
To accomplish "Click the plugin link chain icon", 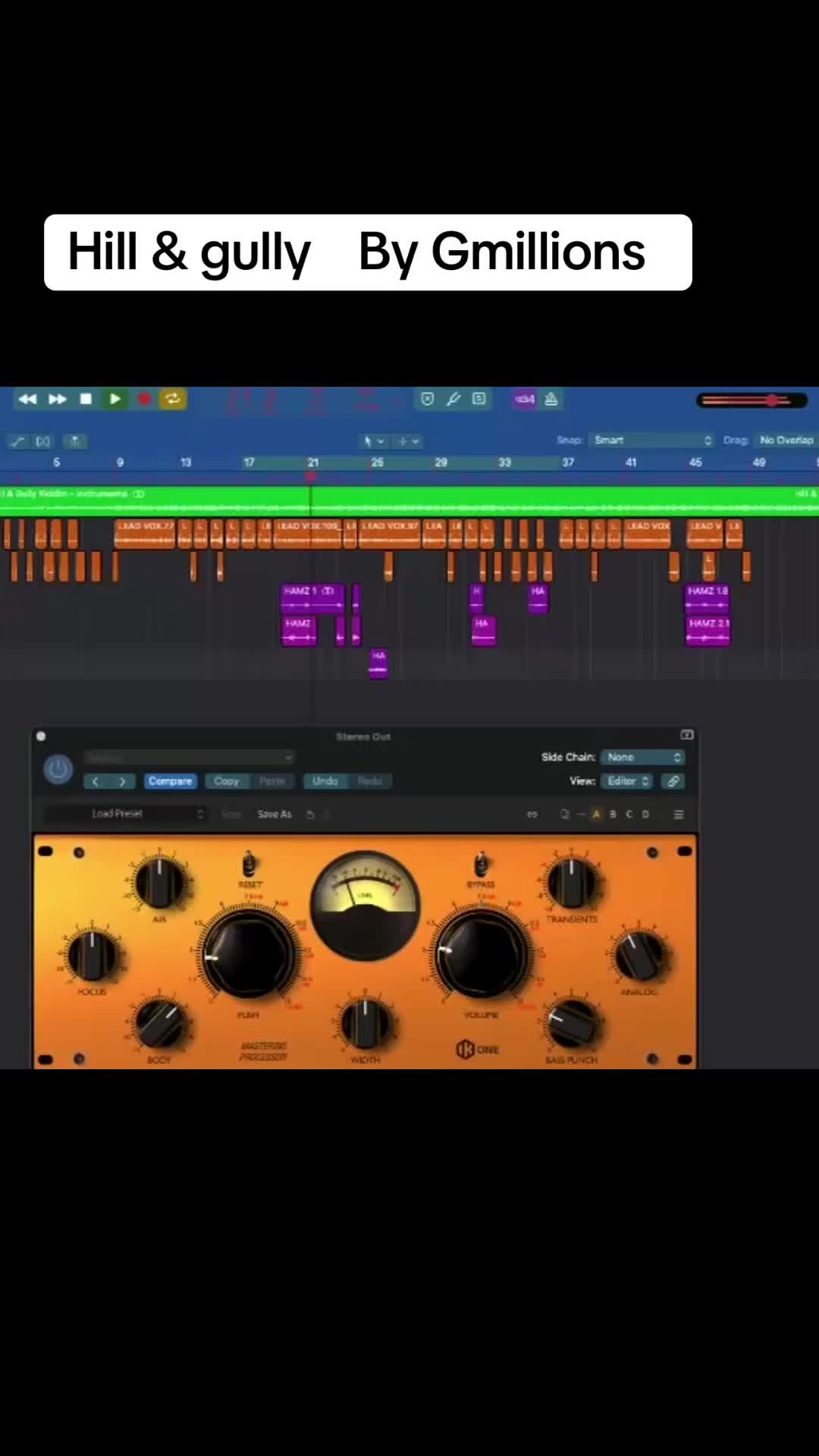I will [673, 781].
